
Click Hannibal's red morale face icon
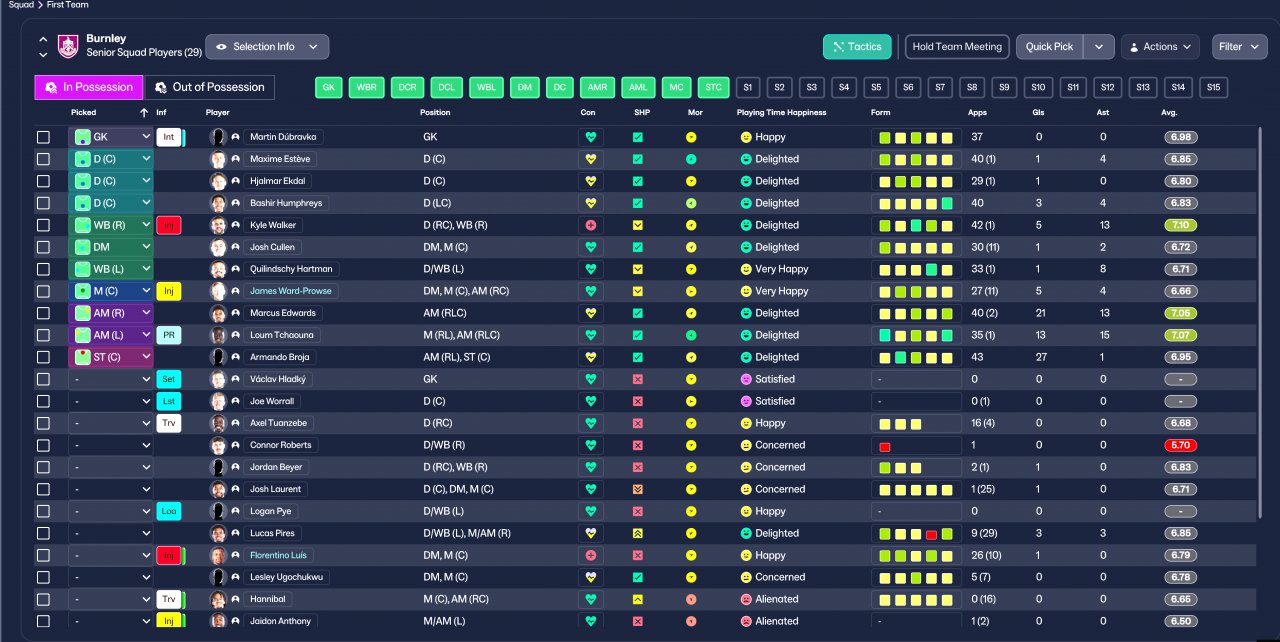pos(691,599)
